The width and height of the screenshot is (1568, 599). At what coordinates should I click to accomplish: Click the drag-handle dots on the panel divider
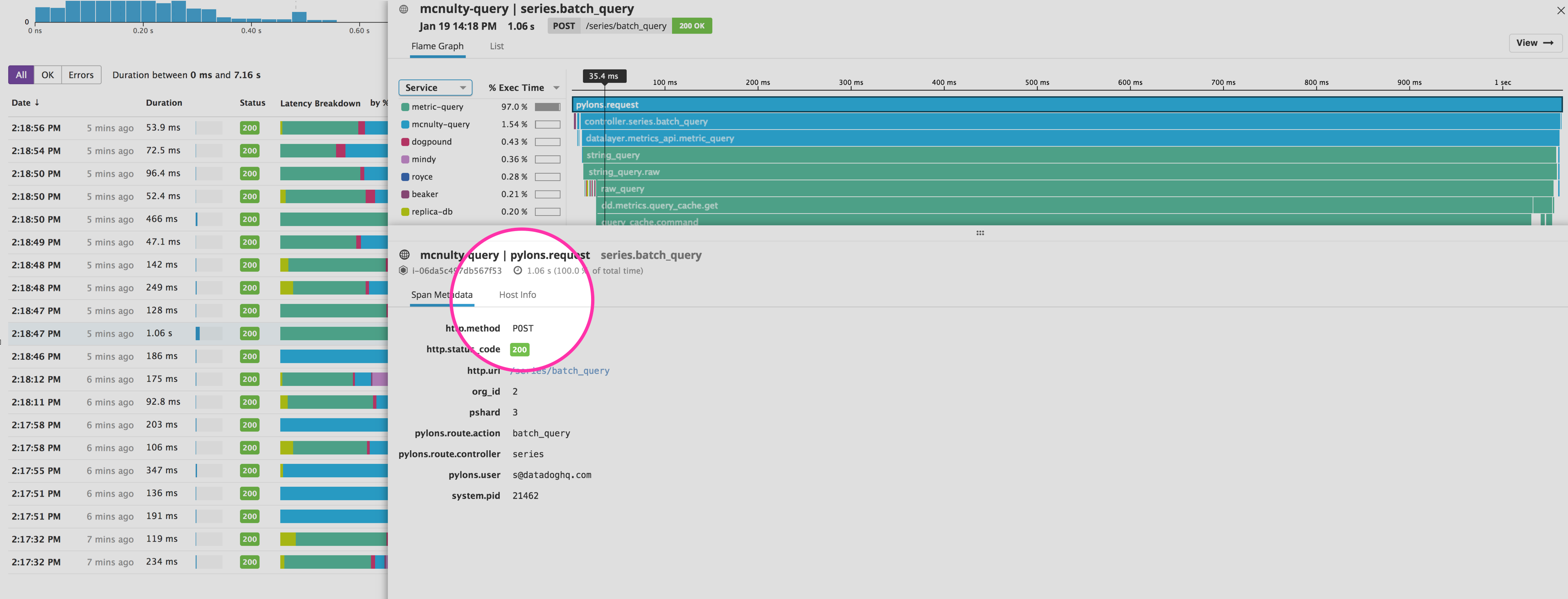981,233
